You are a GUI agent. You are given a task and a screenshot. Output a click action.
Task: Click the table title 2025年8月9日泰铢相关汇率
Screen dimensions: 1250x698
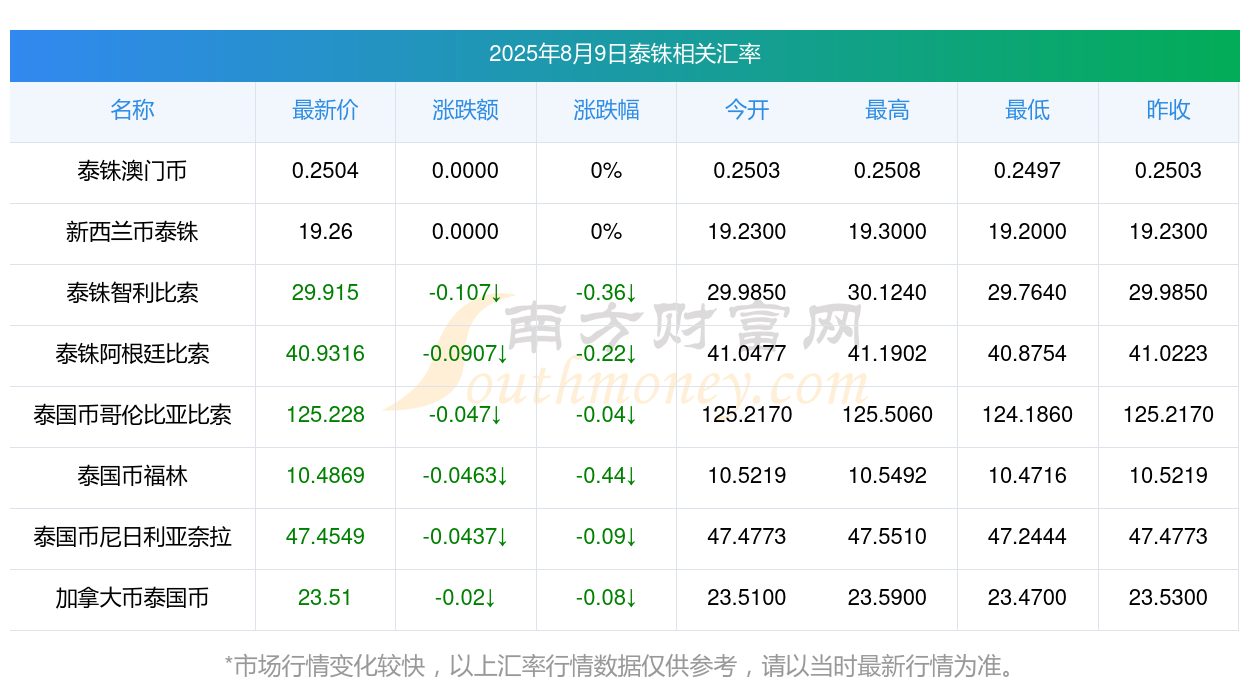coord(625,54)
